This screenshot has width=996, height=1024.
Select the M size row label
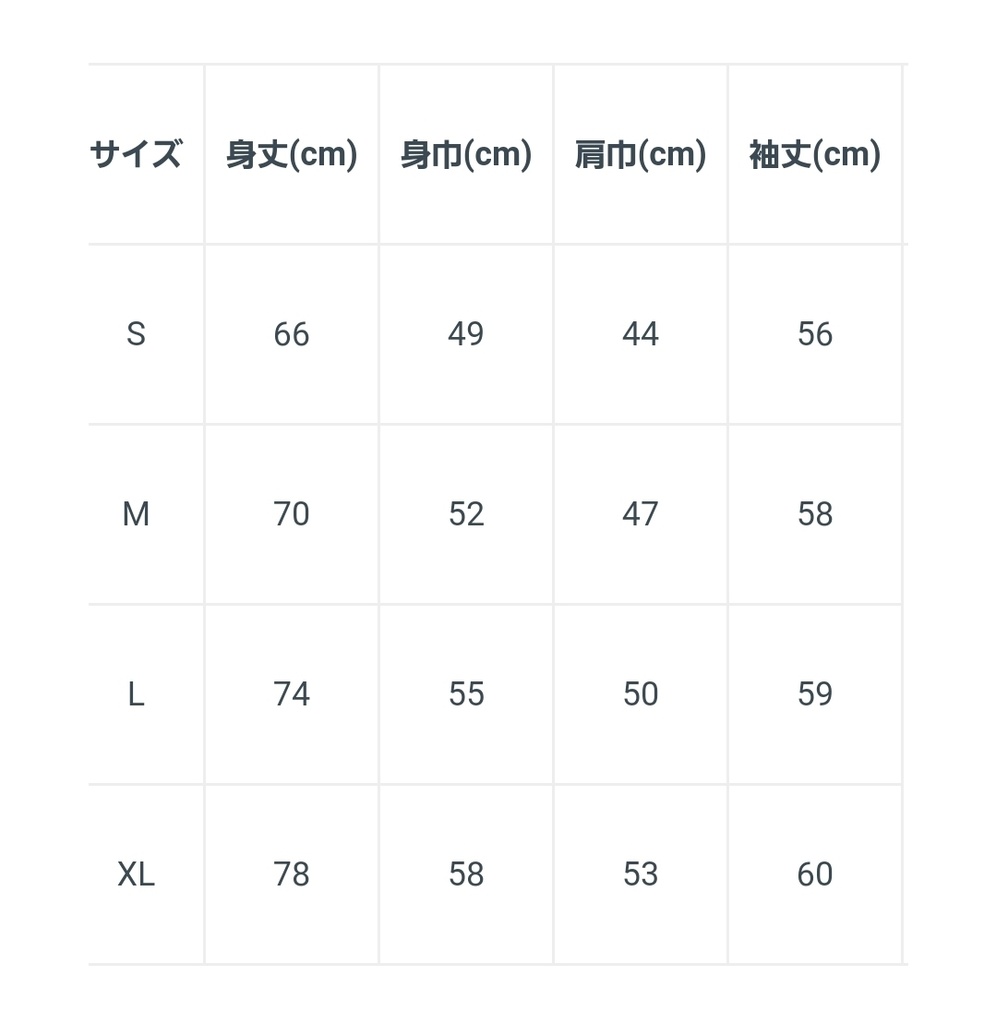pyautogui.click(x=136, y=514)
